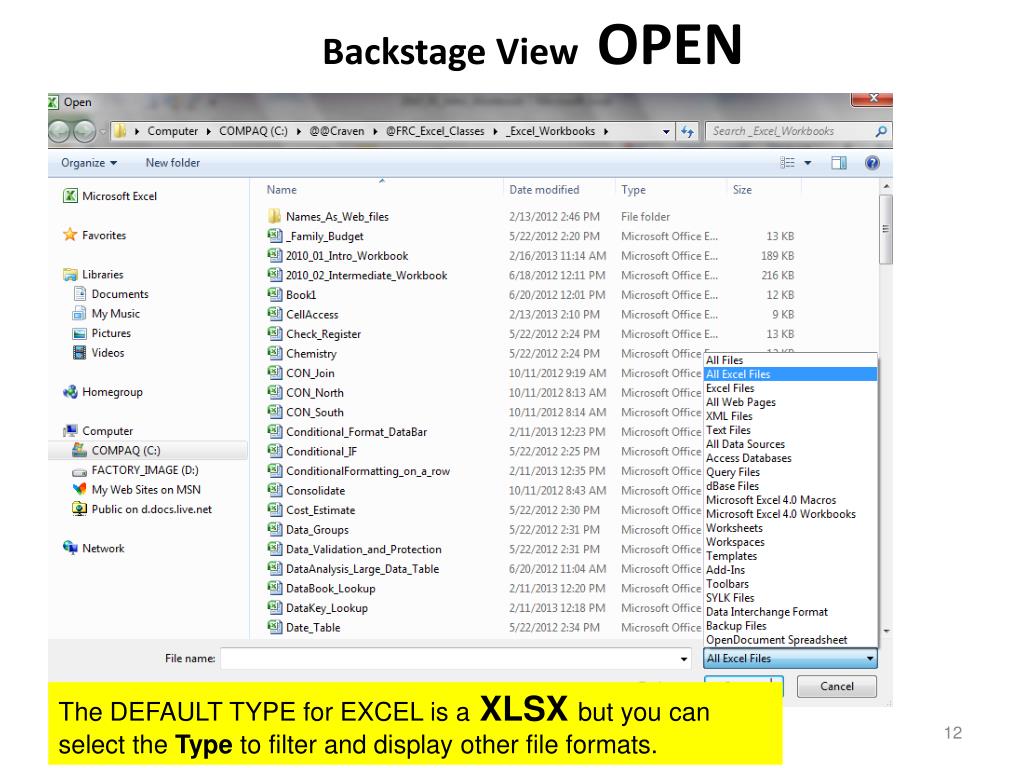Toggle the preview pane icon
Image resolution: width=1024 pixels, height=768 pixels.
pos(839,163)
